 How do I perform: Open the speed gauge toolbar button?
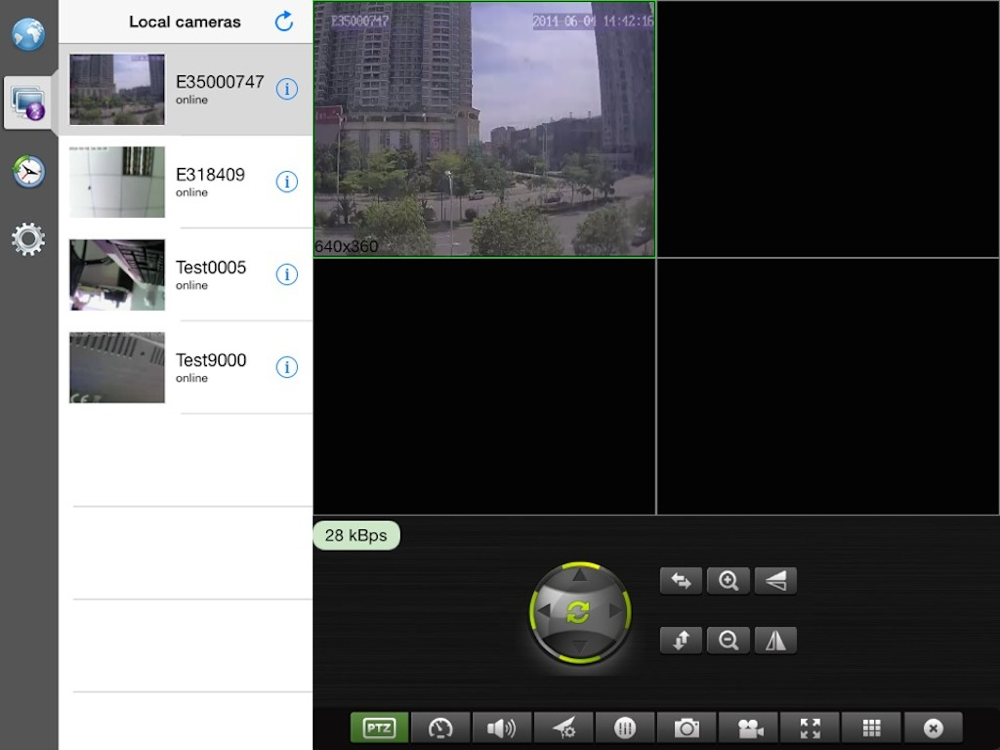point(440,728)
